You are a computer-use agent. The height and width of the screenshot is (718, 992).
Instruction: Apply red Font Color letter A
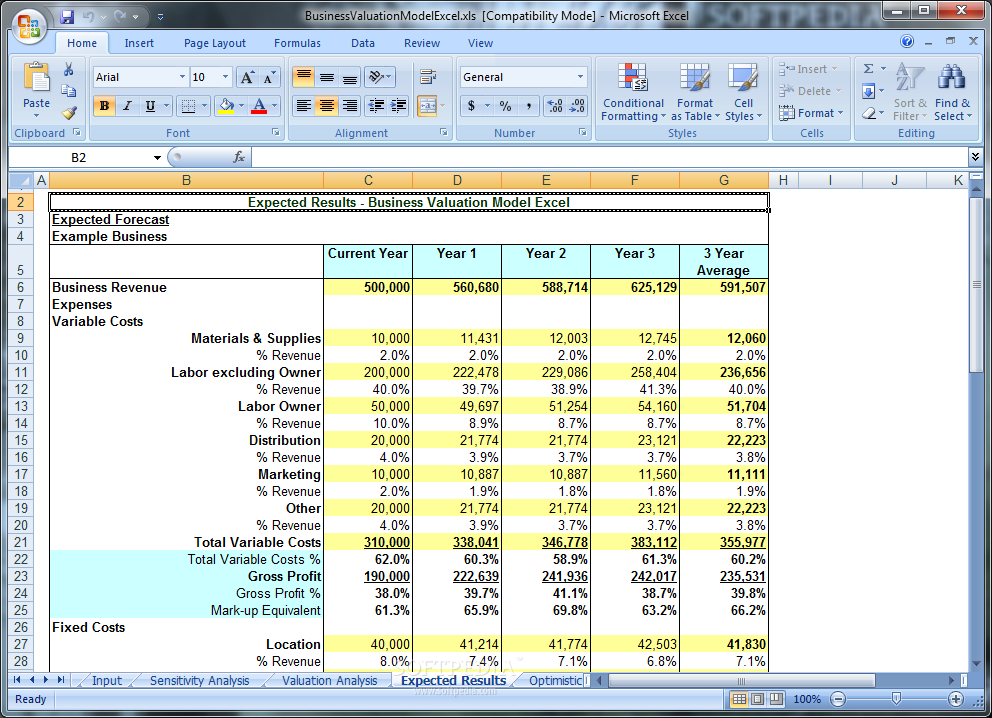(259, 106)
